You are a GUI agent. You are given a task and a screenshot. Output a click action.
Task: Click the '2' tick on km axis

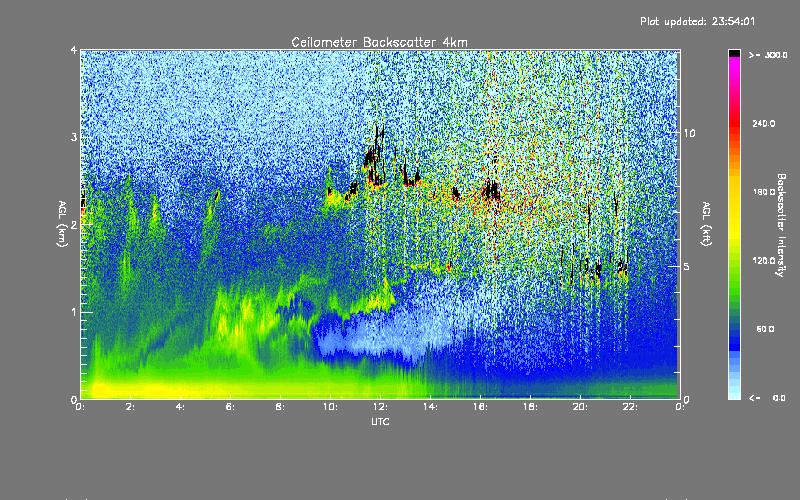pyautogui.click(x=74, y=225)
